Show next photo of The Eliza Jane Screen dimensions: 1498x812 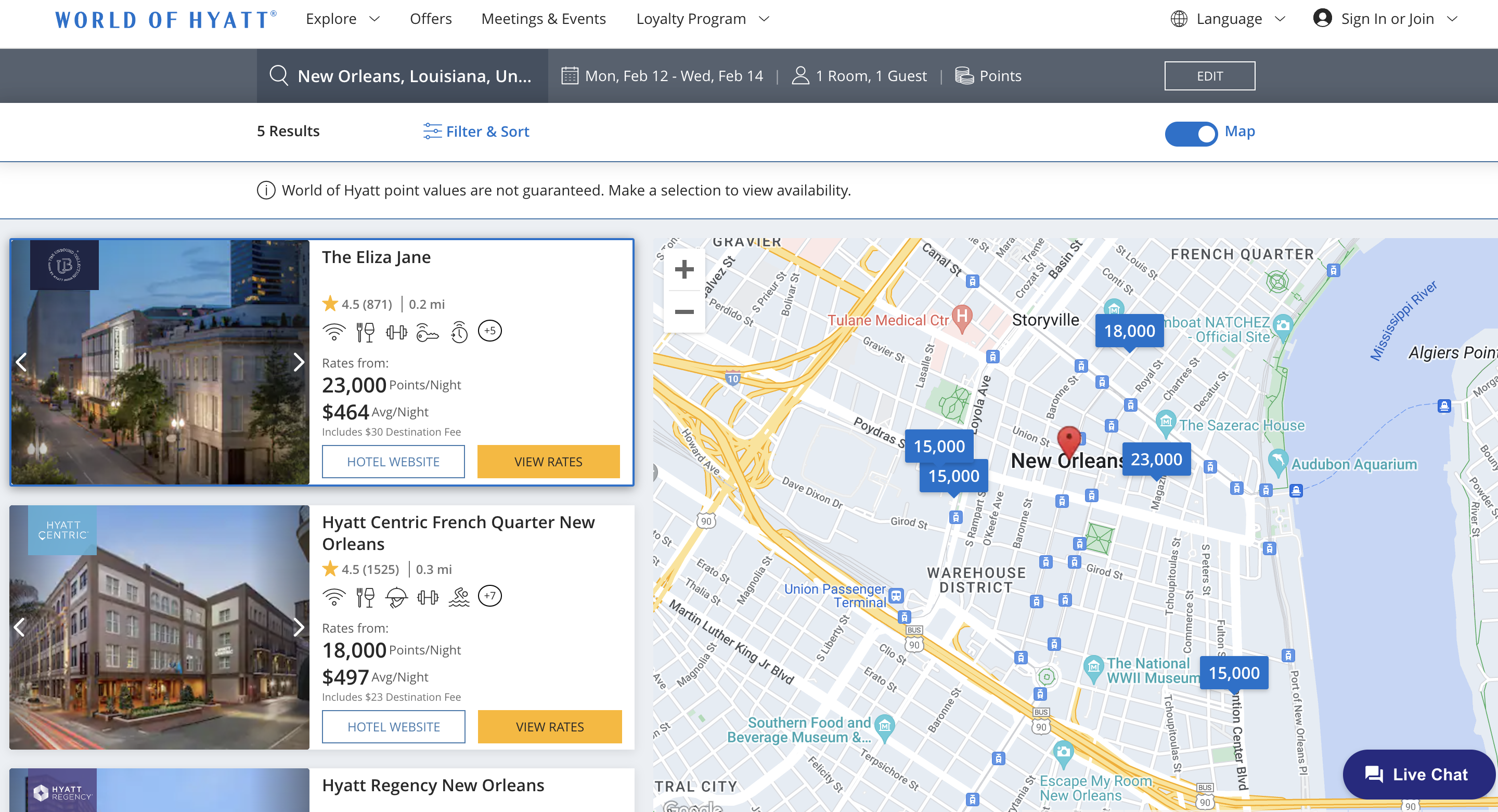pos(299,362)
